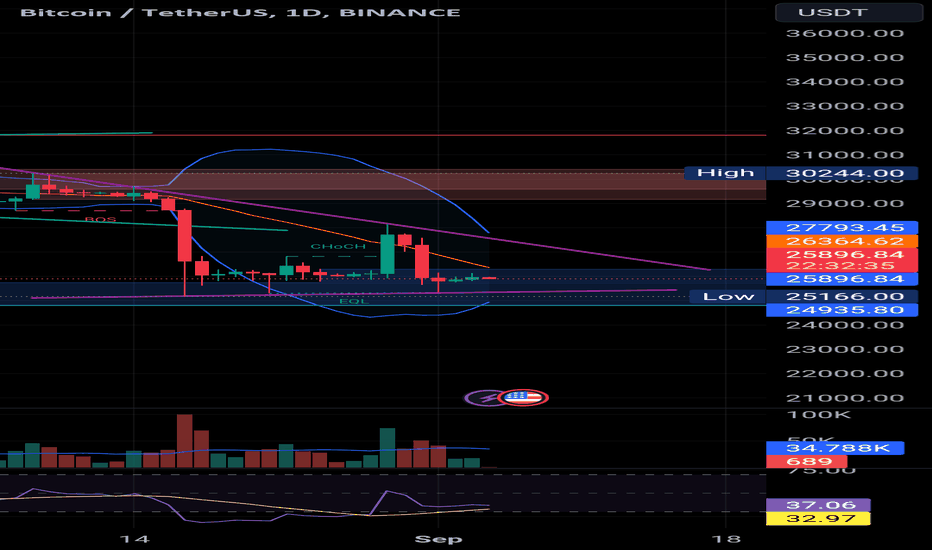Select the Low price label
932x550 pixels.
coord(728,296)
